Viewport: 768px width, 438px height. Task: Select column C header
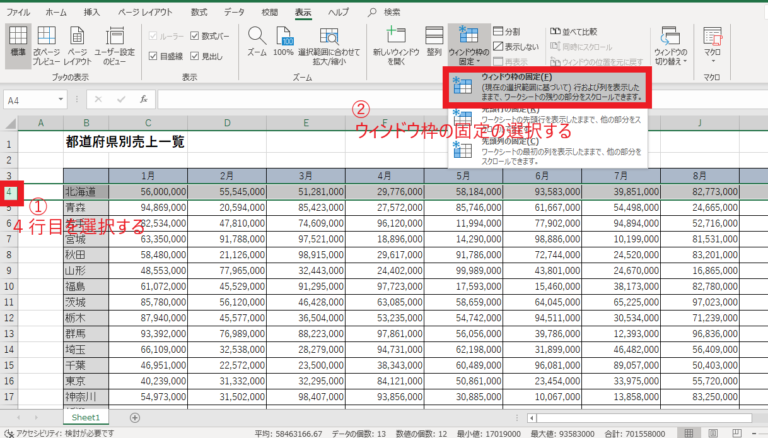point(148,123)
